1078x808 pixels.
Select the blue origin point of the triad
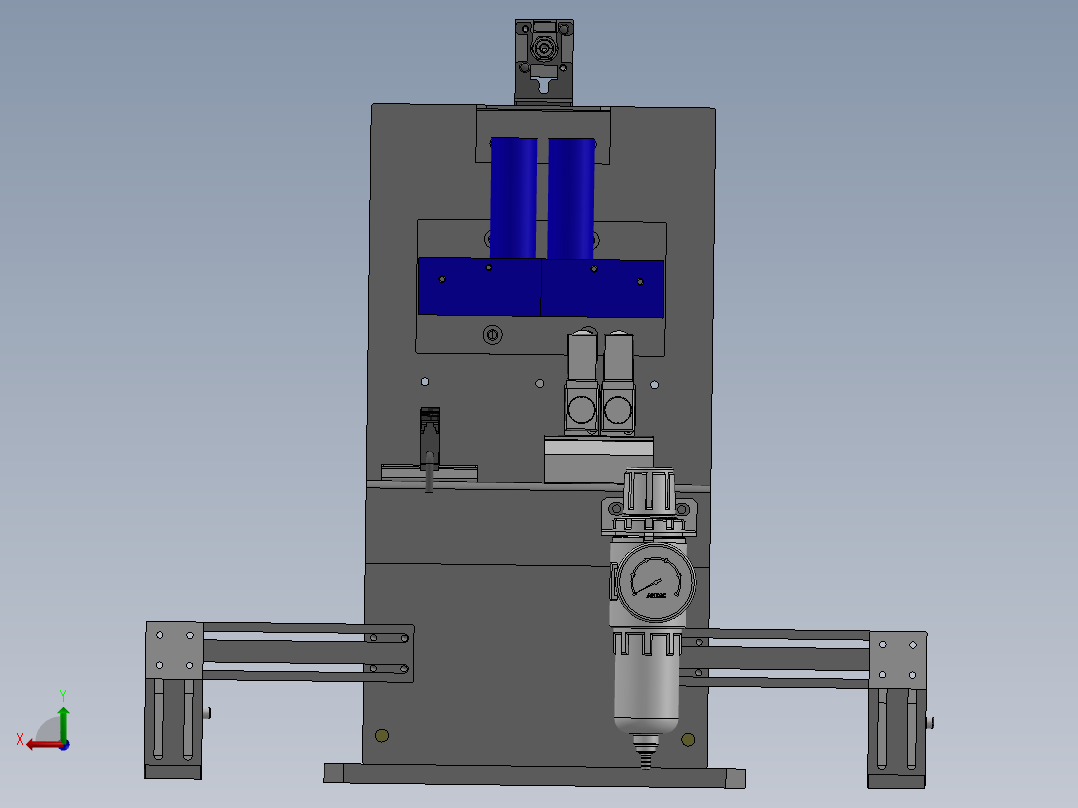[x=64, y=745]
